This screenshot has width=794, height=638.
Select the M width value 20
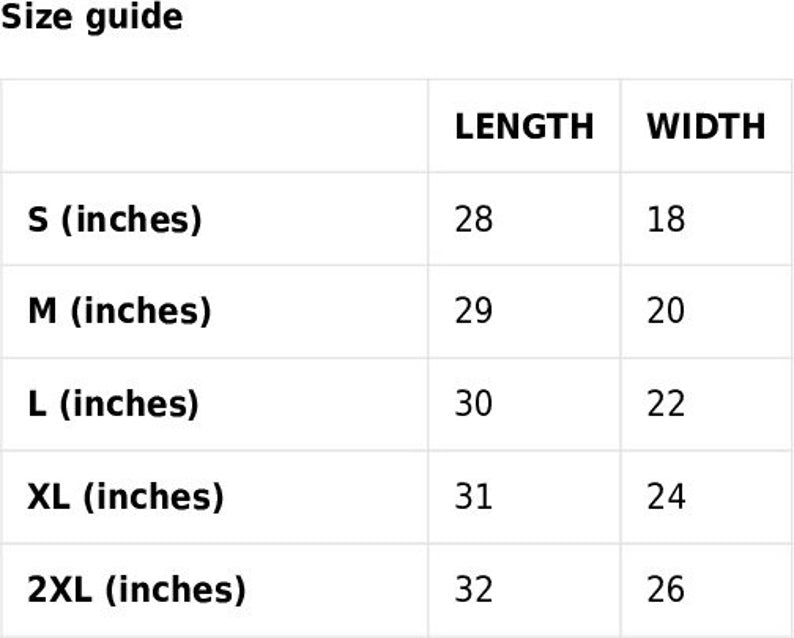coord(666,311)
